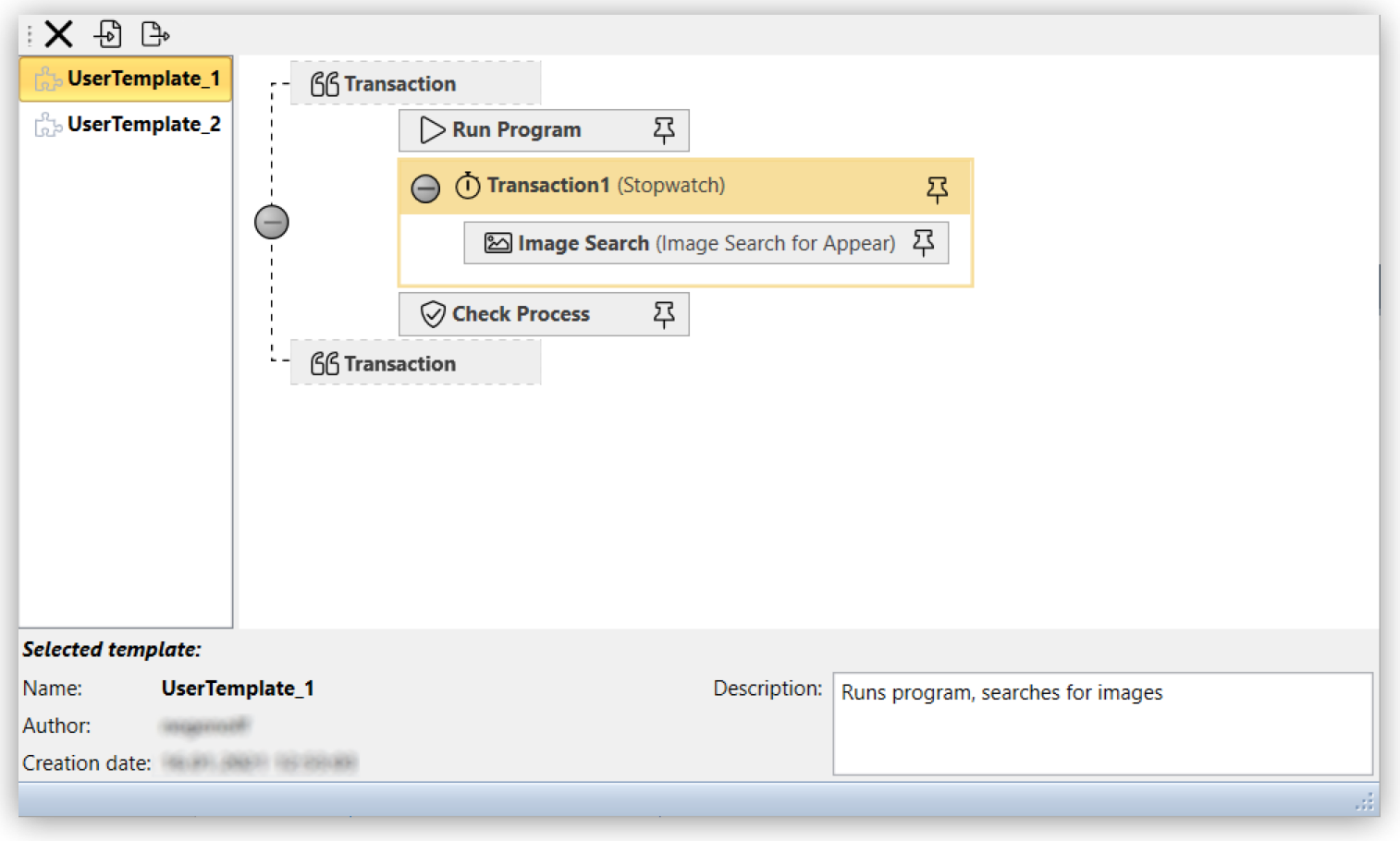Click the shield icon on Check Process
Viewport: 1400px width, 841px height.
432,313
